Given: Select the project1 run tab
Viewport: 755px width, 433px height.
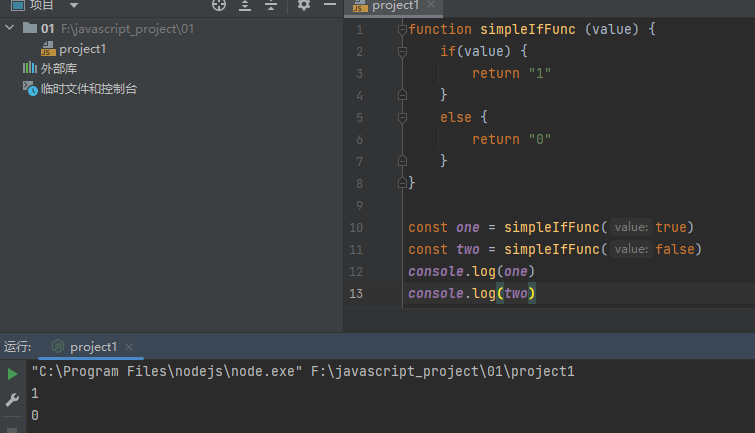Looking at the screenshot, I should coord(93,347).
